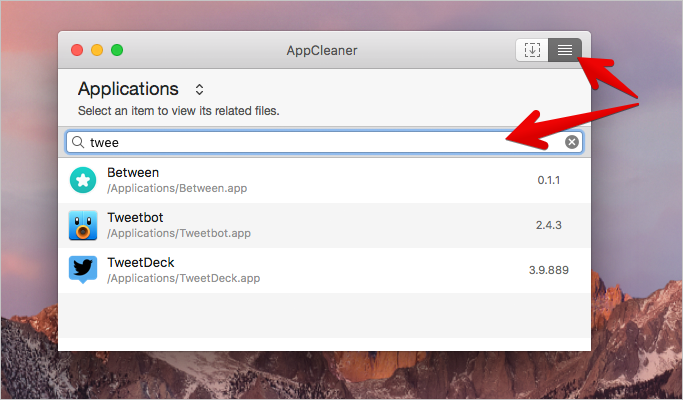The image size is (683, 400).
Task: Click the magnifying glass search icon
Action: [78, 142]
